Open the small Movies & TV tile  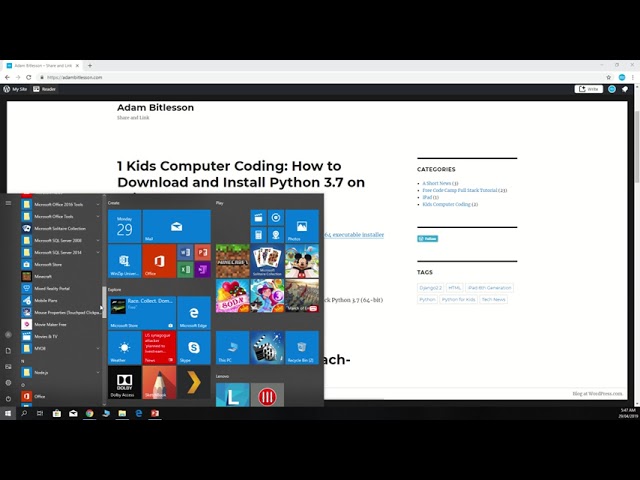[258, 218]
